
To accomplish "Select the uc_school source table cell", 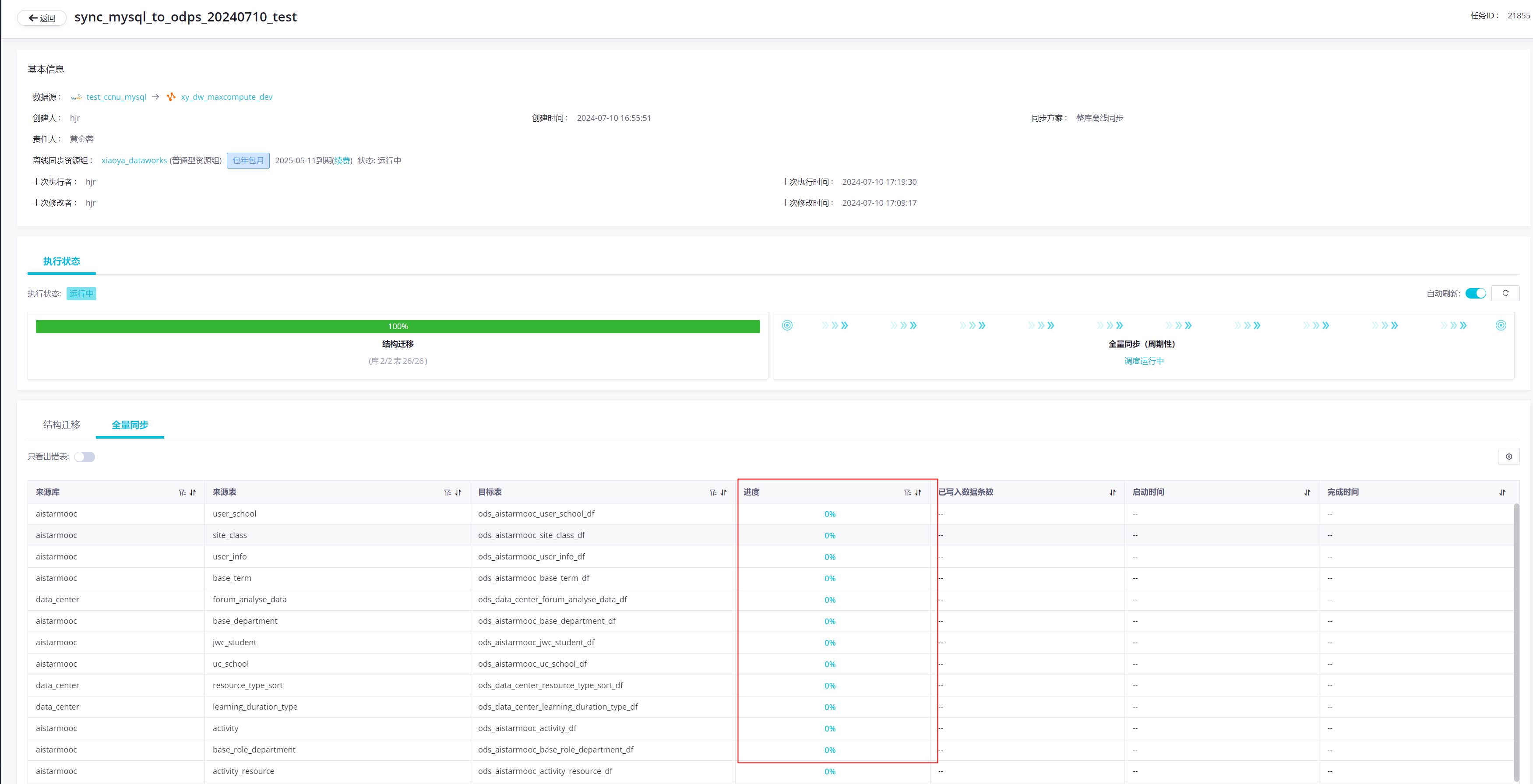I will 337,664.
